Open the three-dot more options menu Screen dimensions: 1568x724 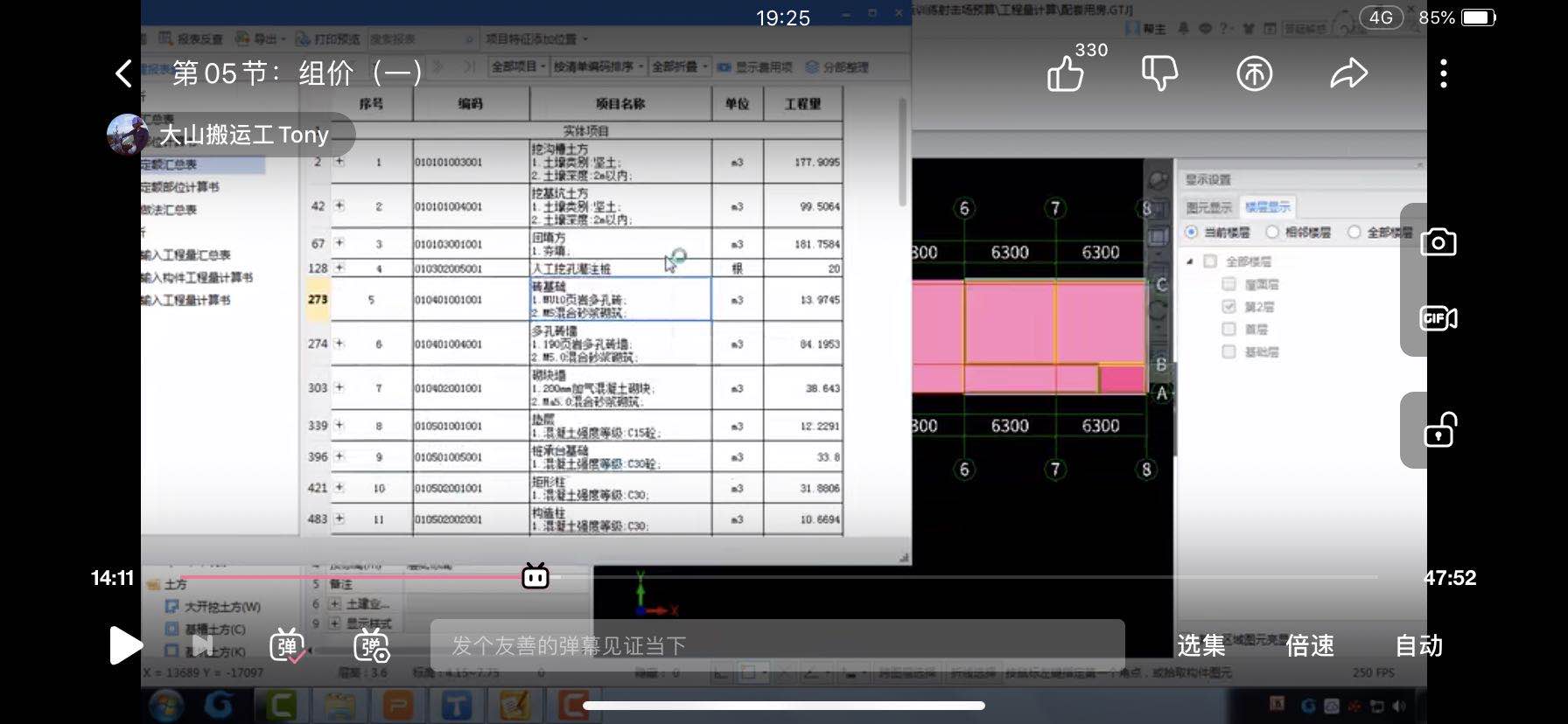[x=1444, y=74]
